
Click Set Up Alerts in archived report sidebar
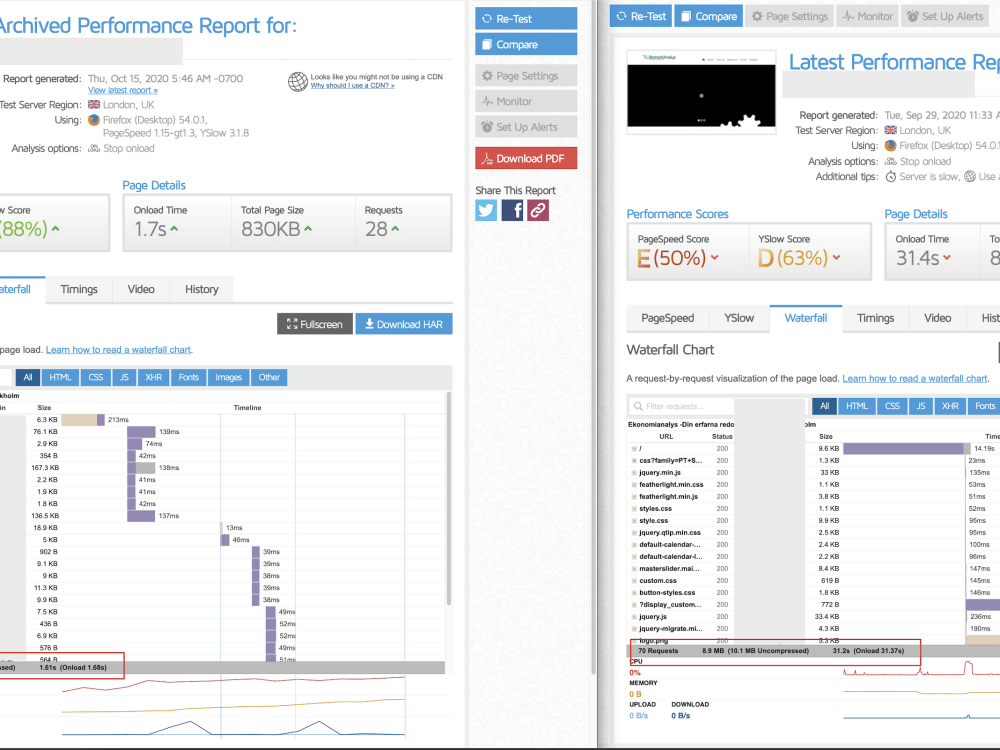click(x=526, y=127)
